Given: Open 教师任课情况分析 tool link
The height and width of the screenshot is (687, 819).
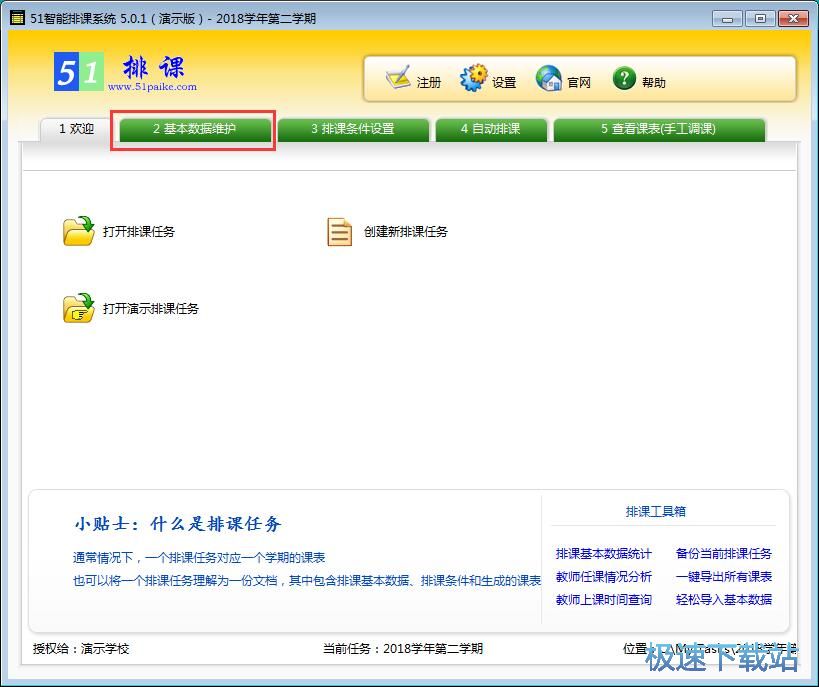Looking at the screenshot, I should point(604,577).
